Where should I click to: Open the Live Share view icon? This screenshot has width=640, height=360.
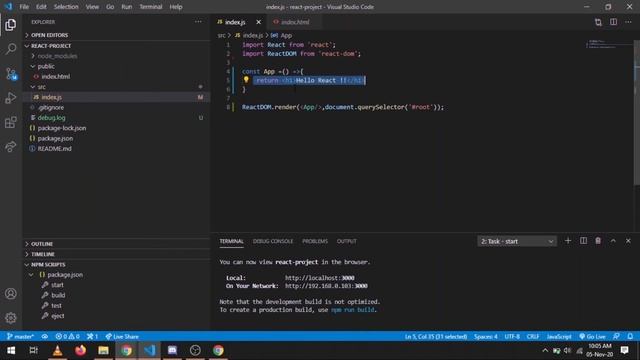coord(11,147)
